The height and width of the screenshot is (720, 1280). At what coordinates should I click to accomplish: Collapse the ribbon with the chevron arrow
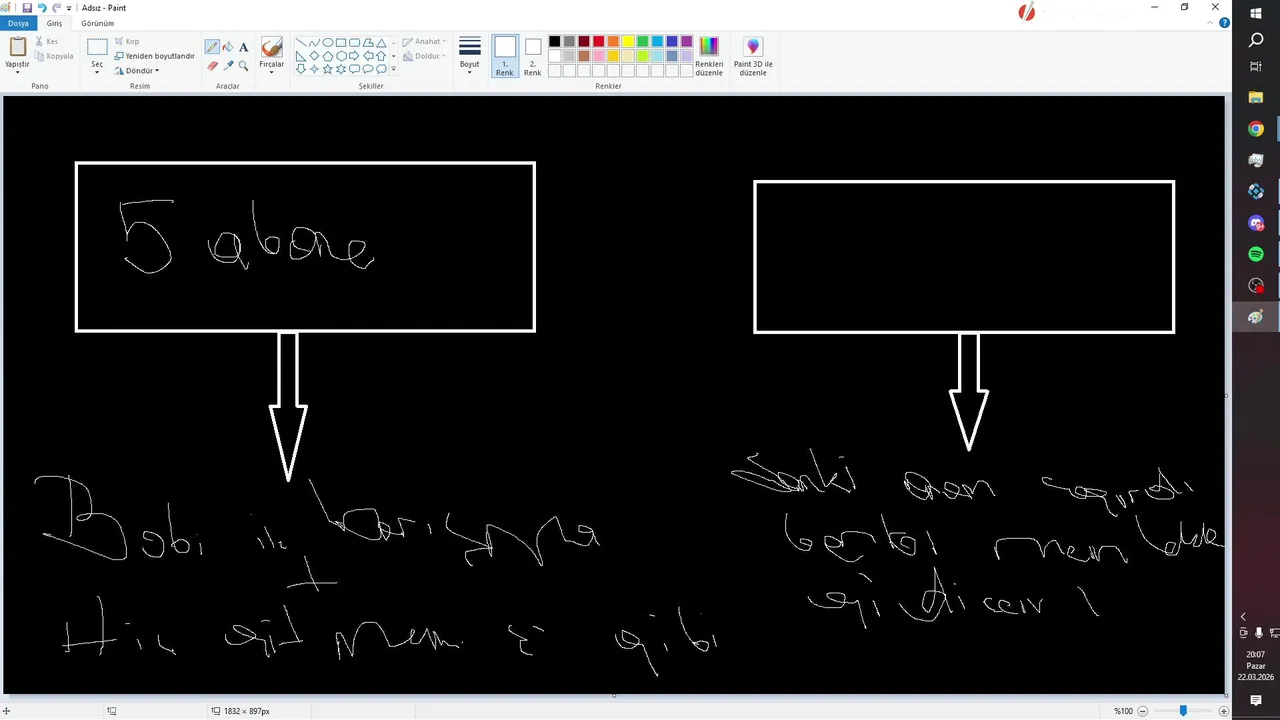pos(1212,23)
